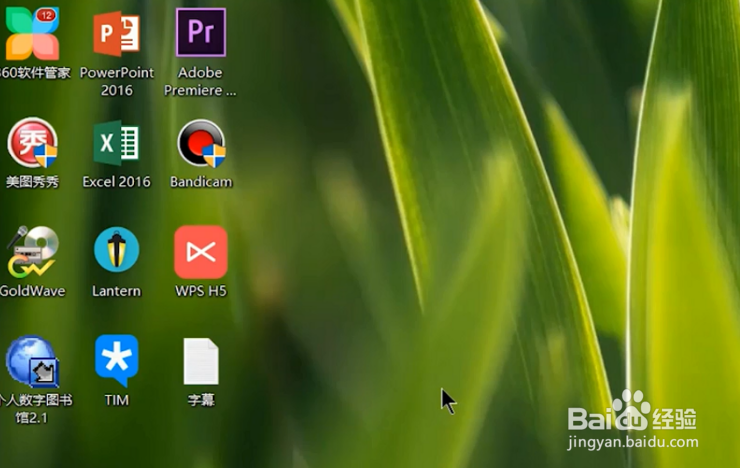This screenshot has height=468, width=740.
Task: Click the "Lantern" label text
Action: 117,291
